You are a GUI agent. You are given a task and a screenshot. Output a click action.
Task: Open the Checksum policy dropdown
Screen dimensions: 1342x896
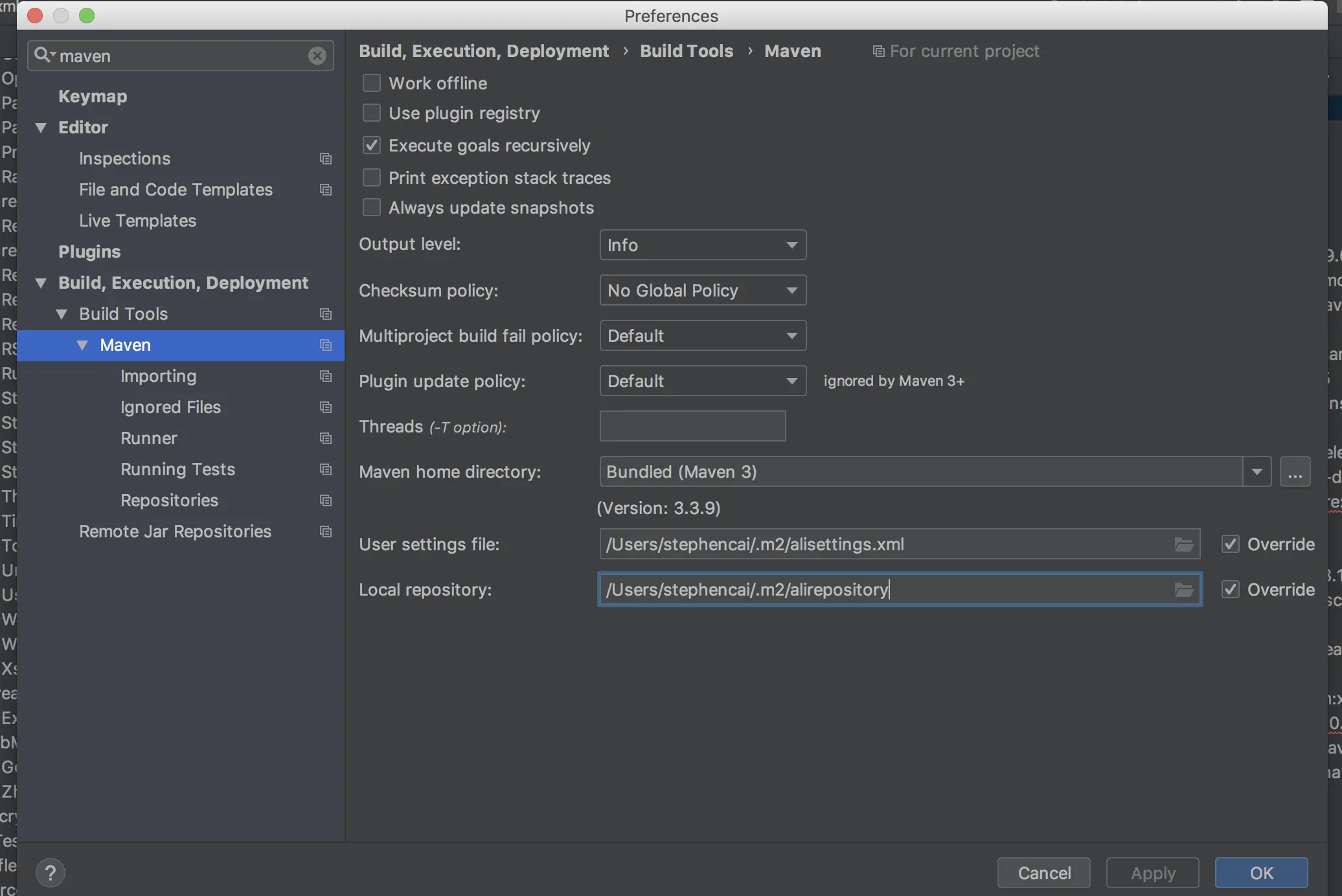click(702, 291)
